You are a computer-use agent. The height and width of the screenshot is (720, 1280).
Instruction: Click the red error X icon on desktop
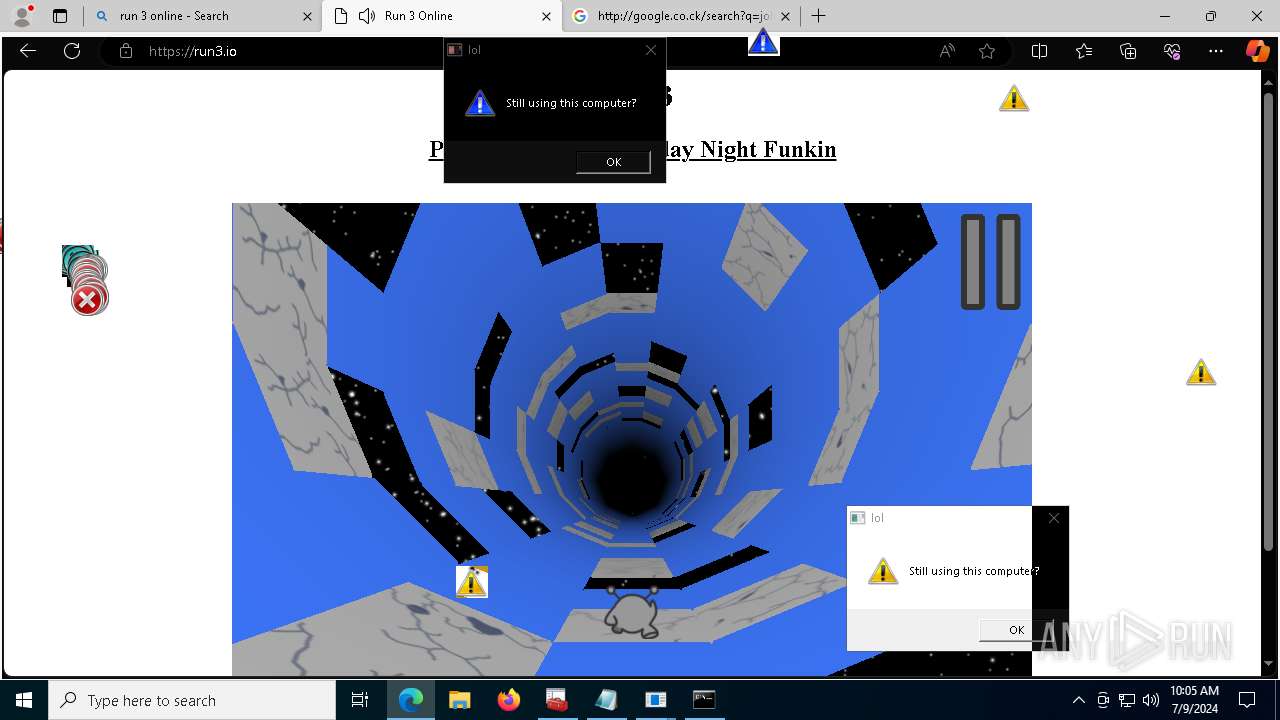click(88, 298)
